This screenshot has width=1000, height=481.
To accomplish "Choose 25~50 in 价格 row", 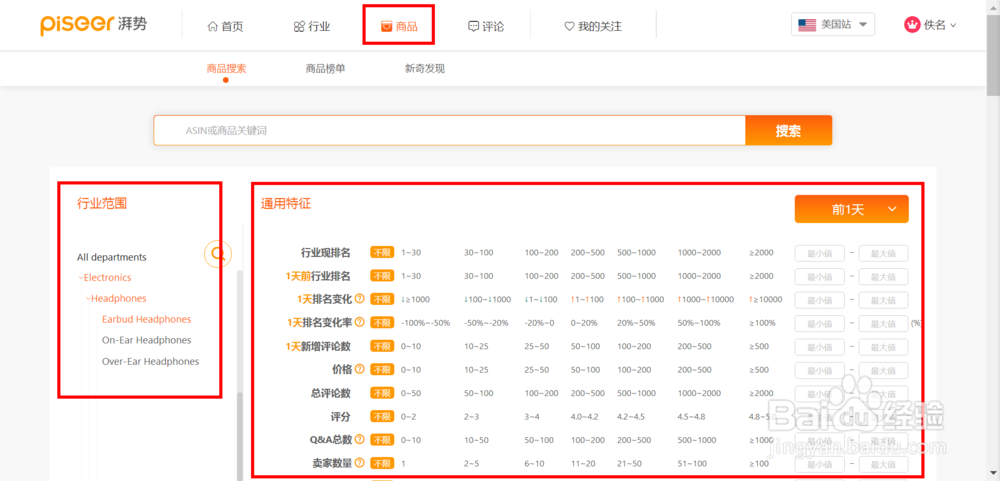I will tap(537, 369).
